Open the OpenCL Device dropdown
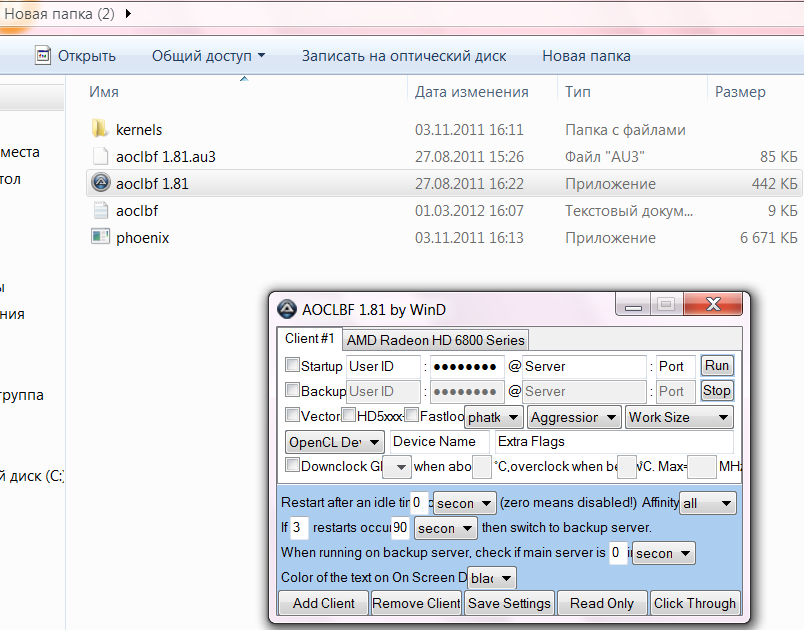Image resolution: width=804 pixels, height=630 pixels. 334,442
